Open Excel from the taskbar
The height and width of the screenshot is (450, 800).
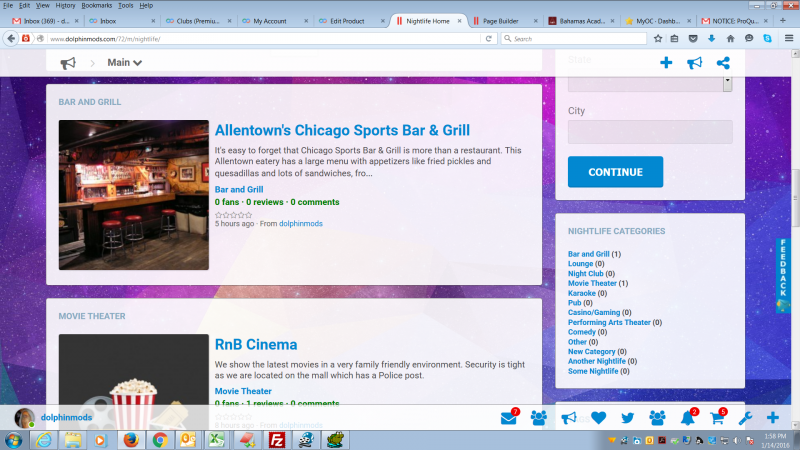(x=216, y=440)
